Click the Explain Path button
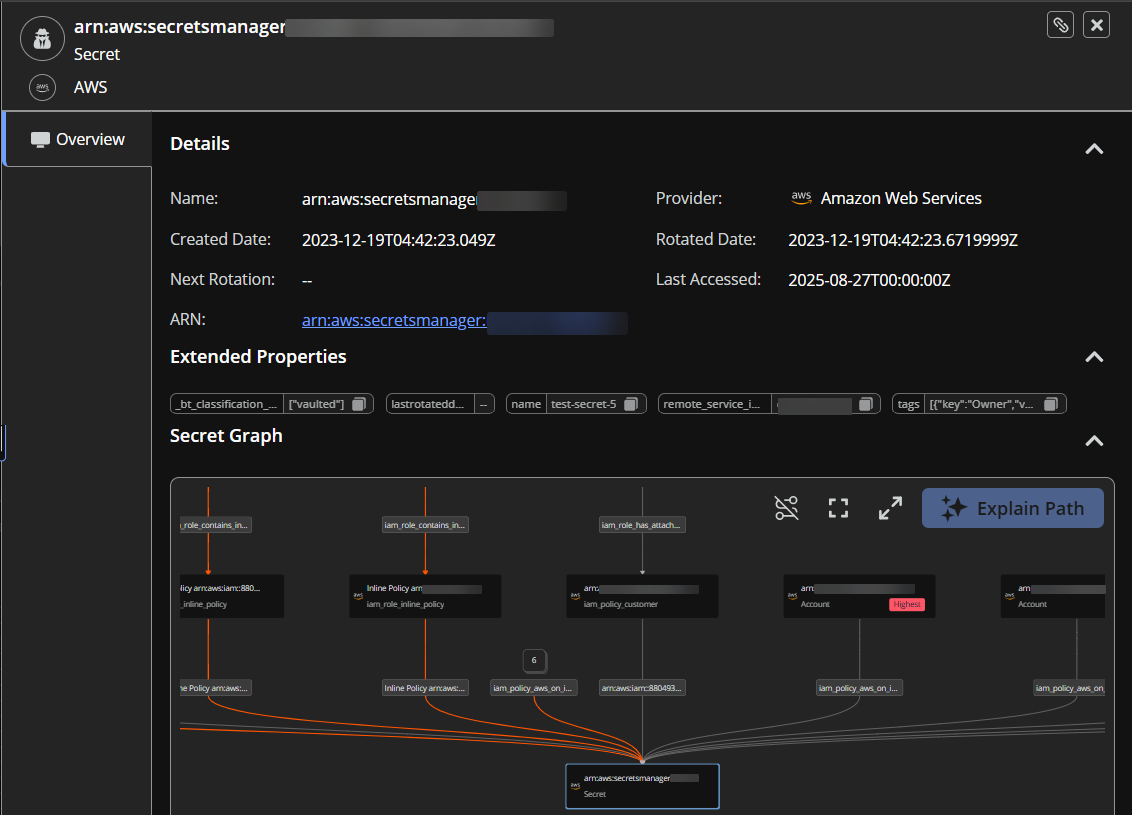This screenshot has height=815, width=1132. click(1012, 508)
